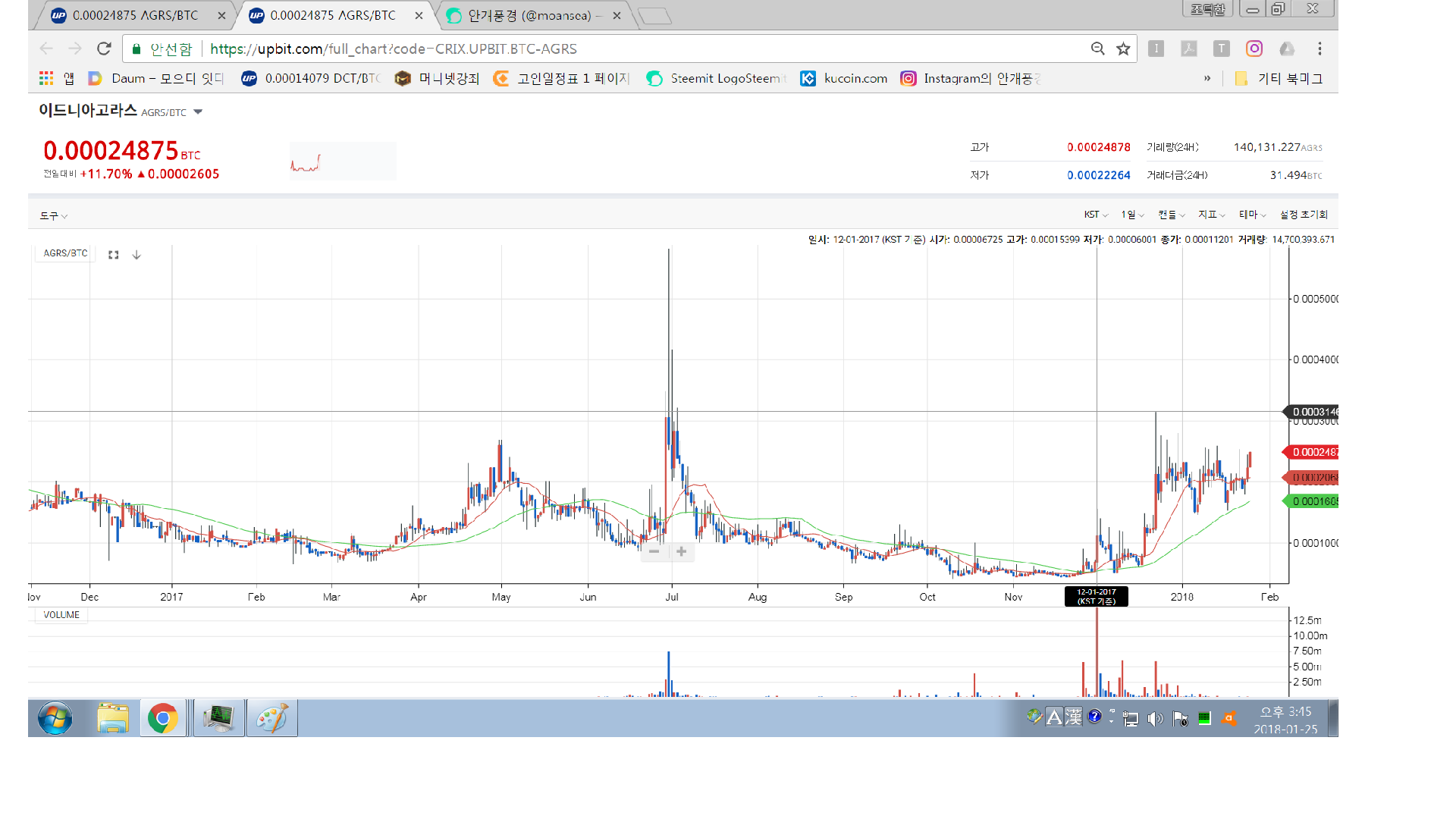This screenshot has height=819, width=1456.
Task: Open File Explorer from taskbar
Action: 113,718
